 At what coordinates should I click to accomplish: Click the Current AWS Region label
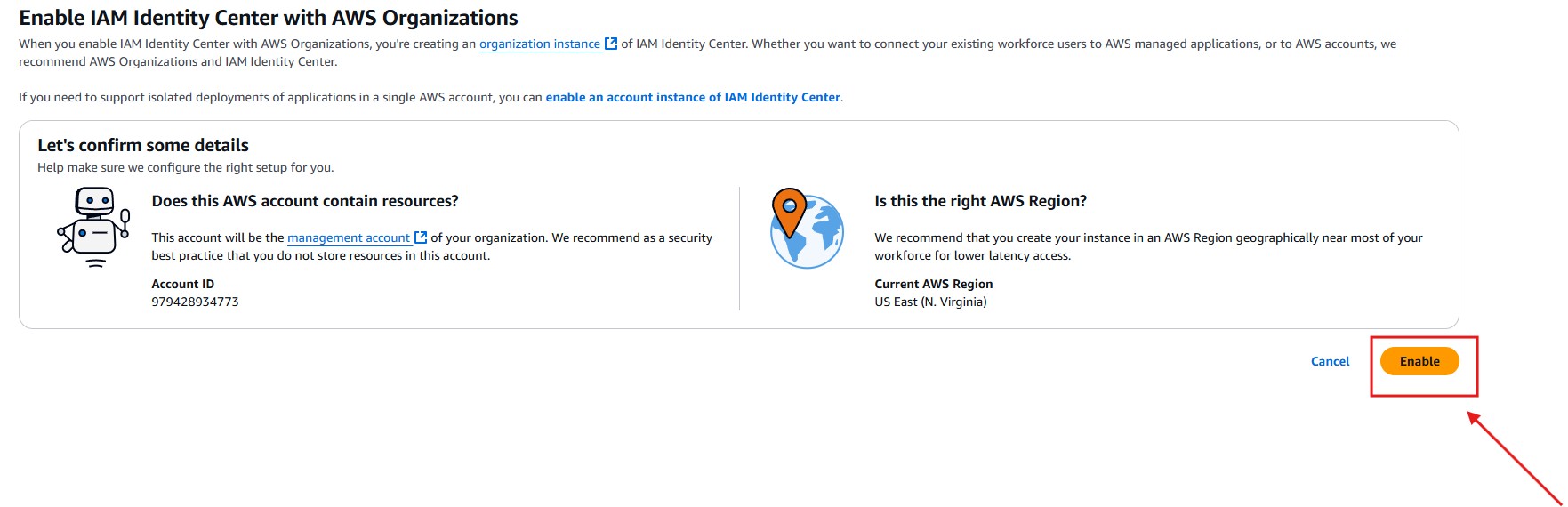coord(933,284)
